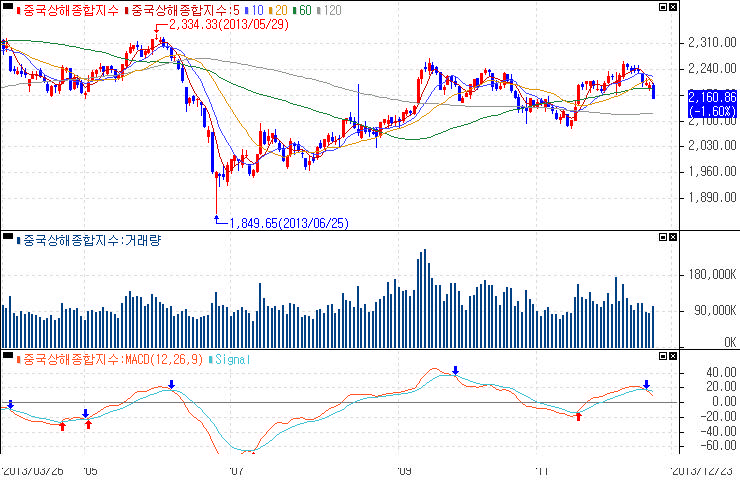Click the black menu box in price panel corner

[x=7, y=8]
